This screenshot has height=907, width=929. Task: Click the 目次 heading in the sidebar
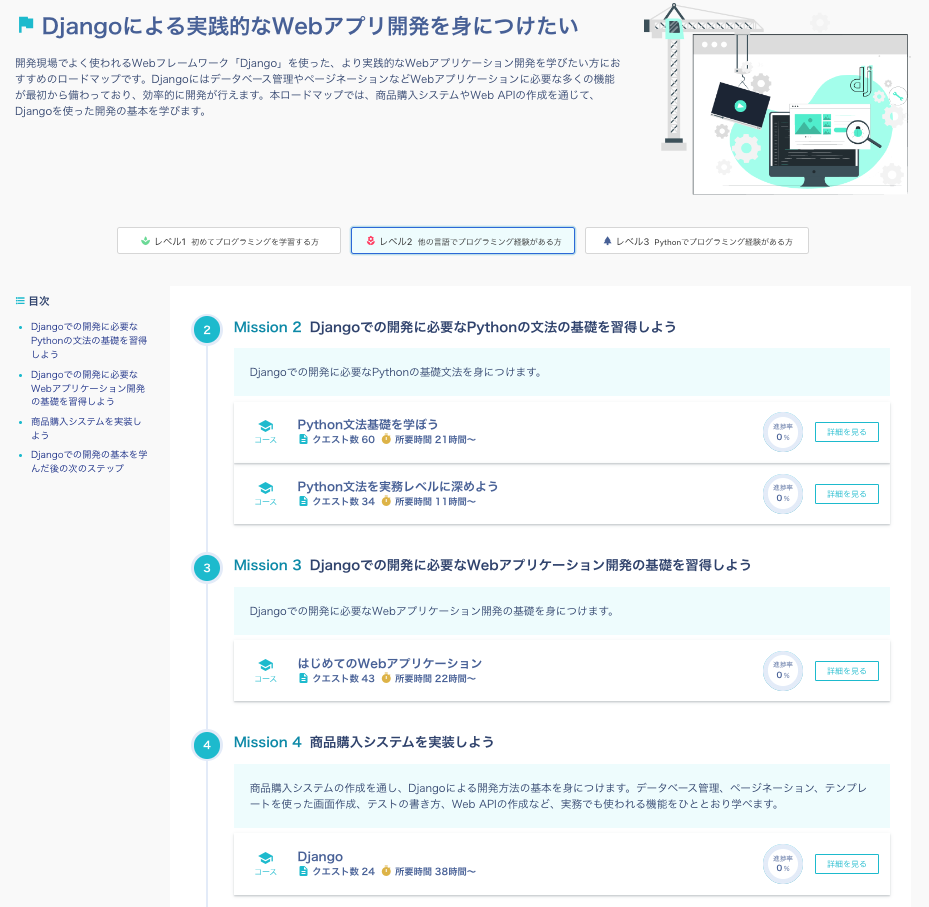click(39, 301)
